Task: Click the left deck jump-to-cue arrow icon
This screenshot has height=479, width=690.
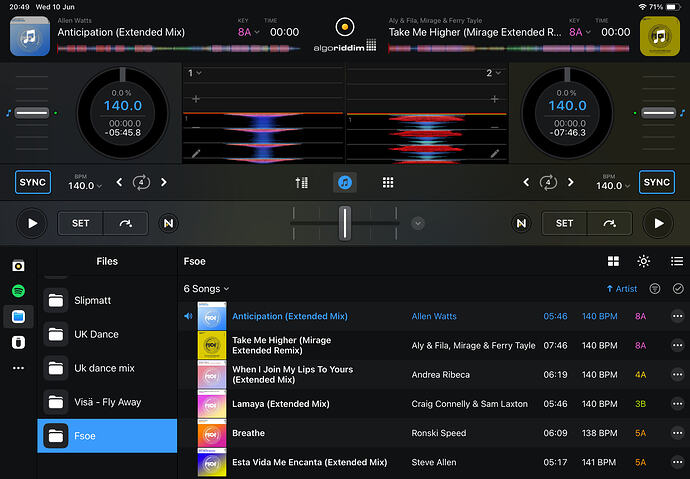Action: point(126,223)
